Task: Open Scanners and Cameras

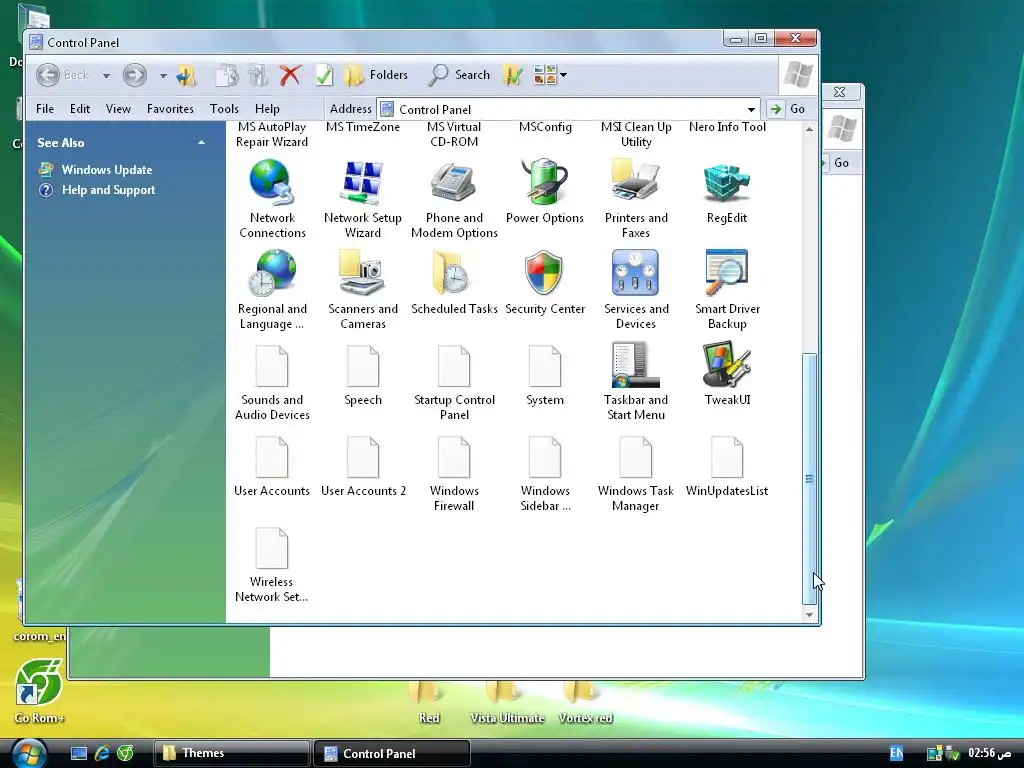Action: click(363, 289)
